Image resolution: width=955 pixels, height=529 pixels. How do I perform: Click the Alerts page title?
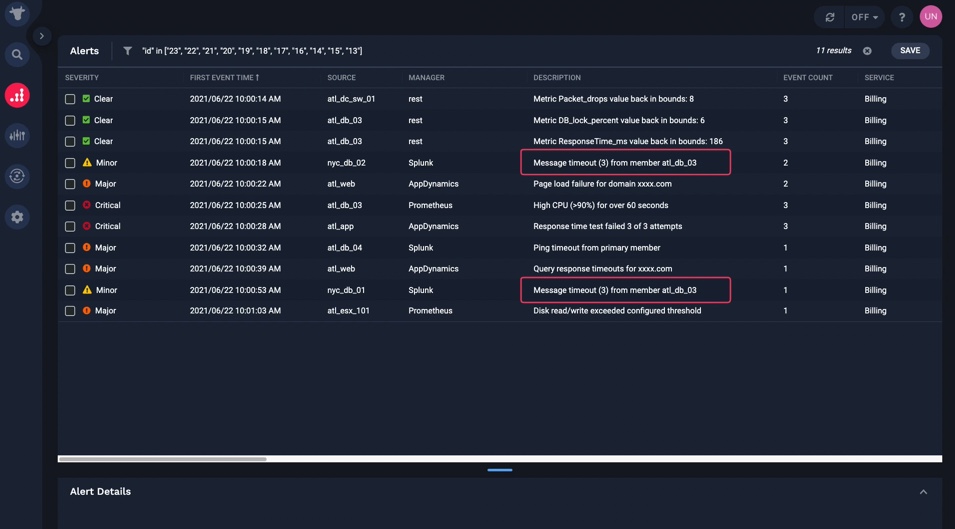point(84,51)
